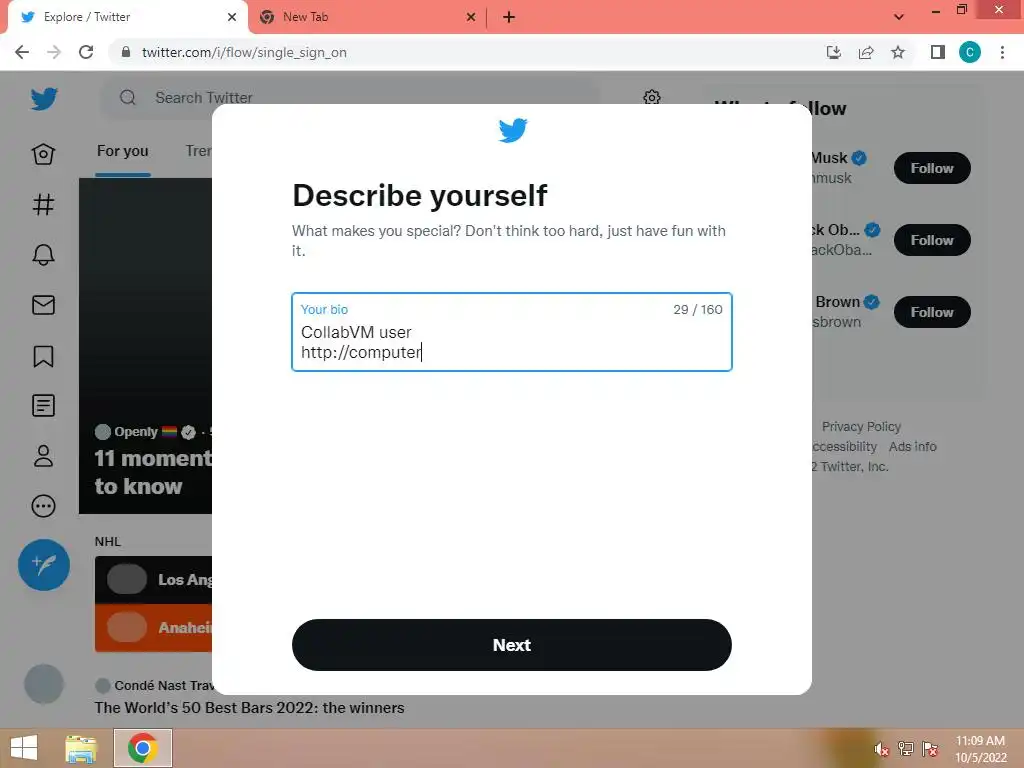This screenshot has width=1024, height=768.
Task: Open the World's 50 Best Bars headline
Action: (249, 708)
